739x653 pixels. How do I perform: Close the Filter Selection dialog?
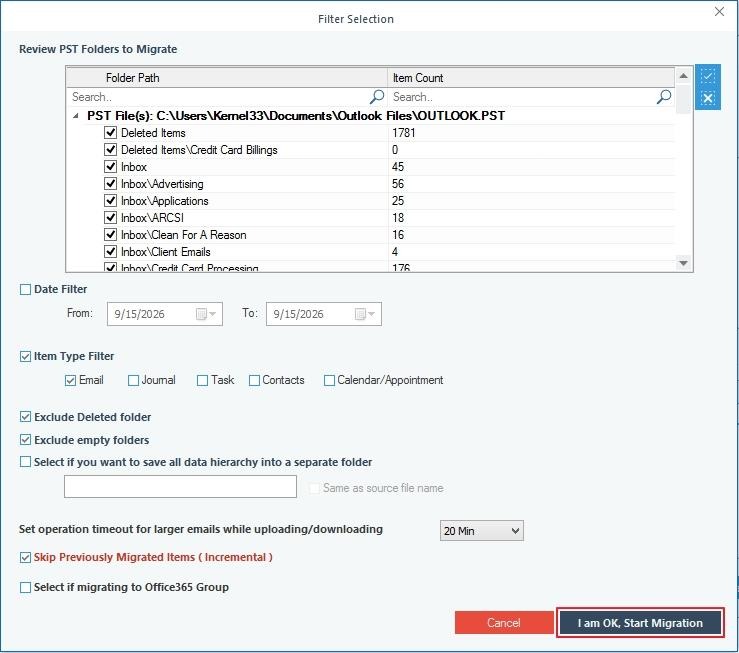719,11
